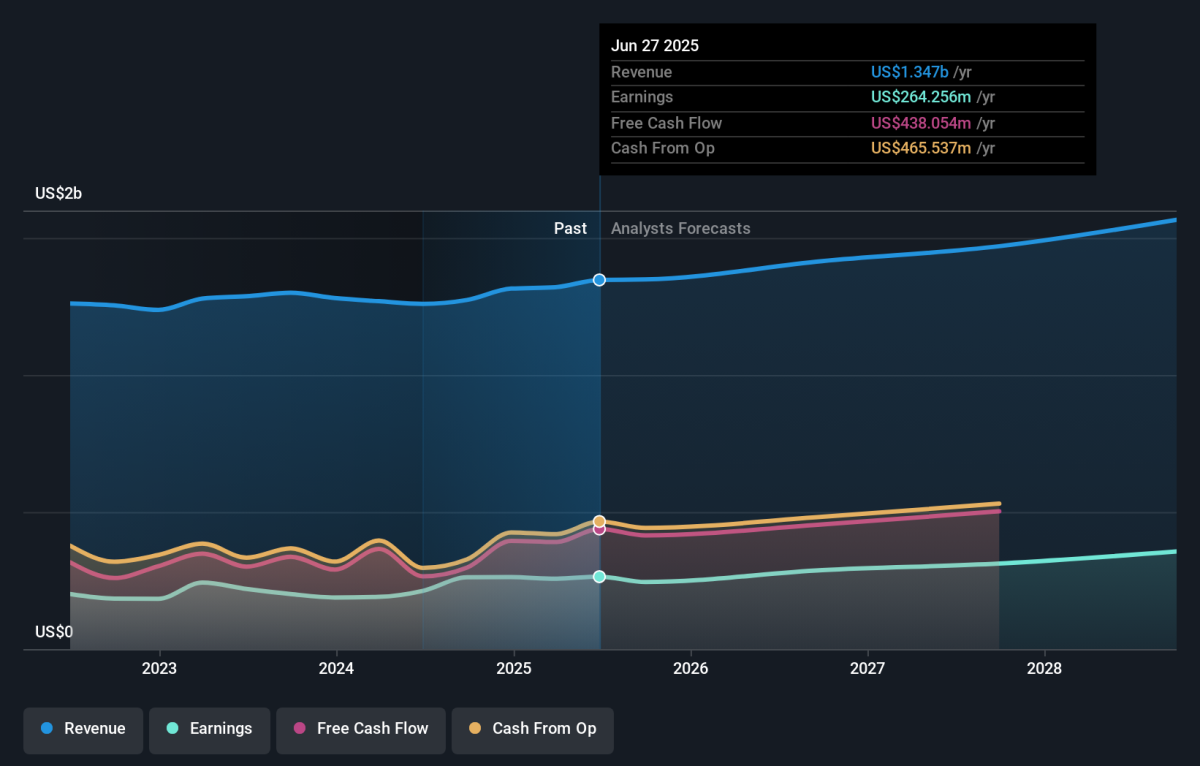Click the Free Cash Flow data point marker
The height and width of the screenshot is (766, 1200).
tap(599, 530)
